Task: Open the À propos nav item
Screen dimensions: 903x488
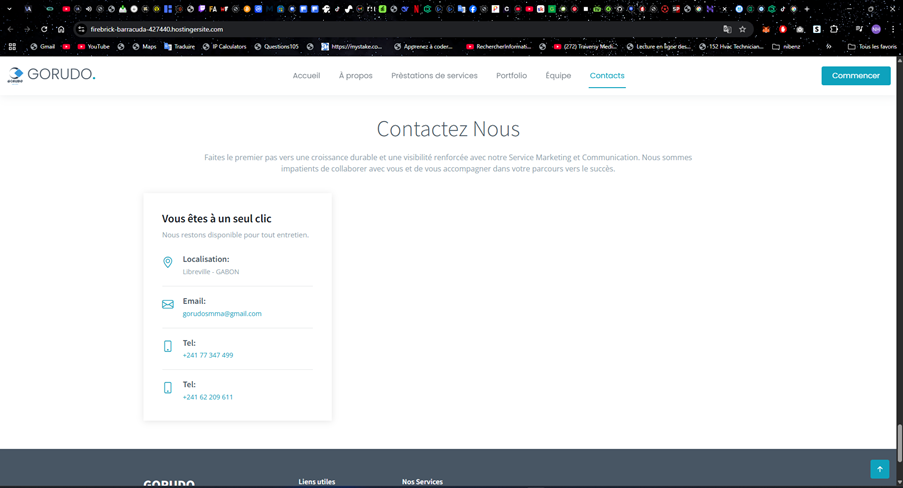Action: tap(355, 75)
